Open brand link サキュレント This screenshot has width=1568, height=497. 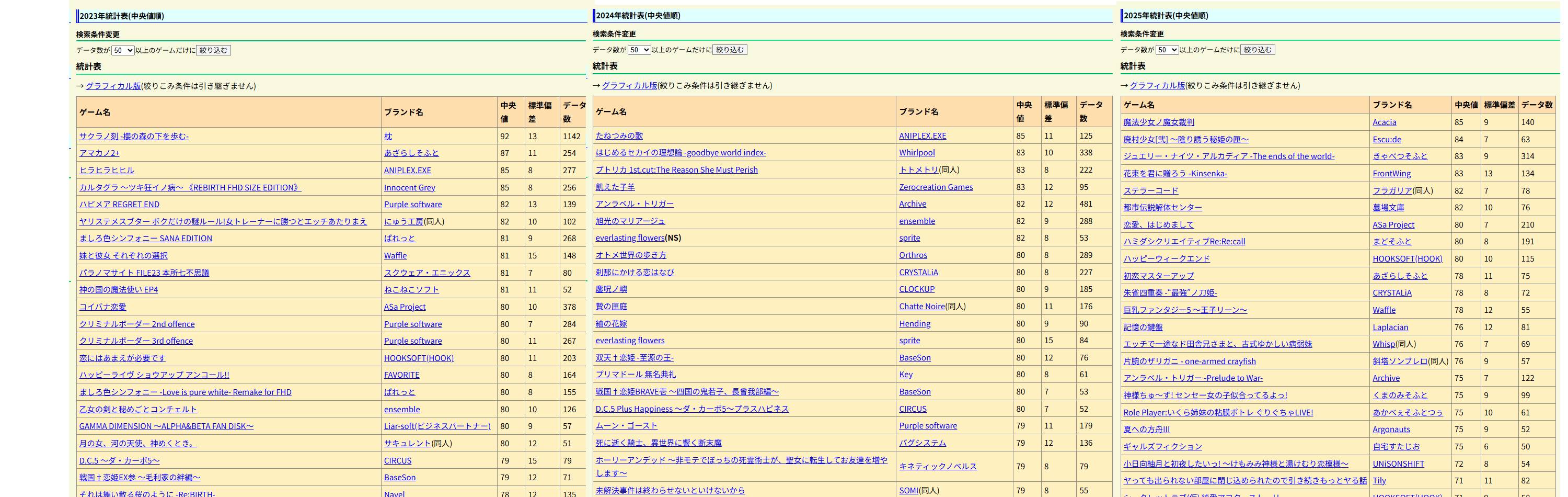pyautogui.click(x=407, y=444)
